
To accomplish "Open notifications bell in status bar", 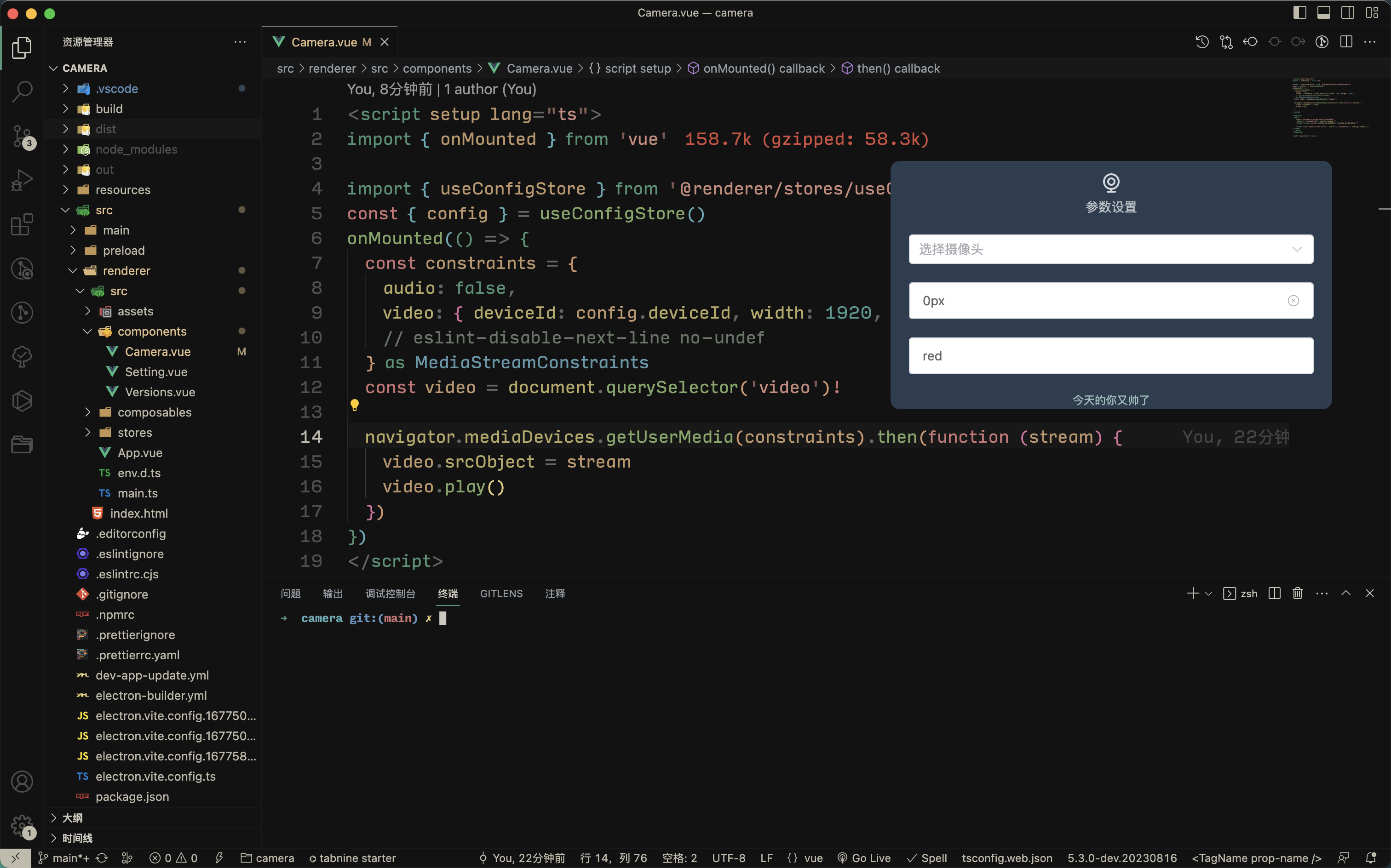I will tap(1371, 858).
